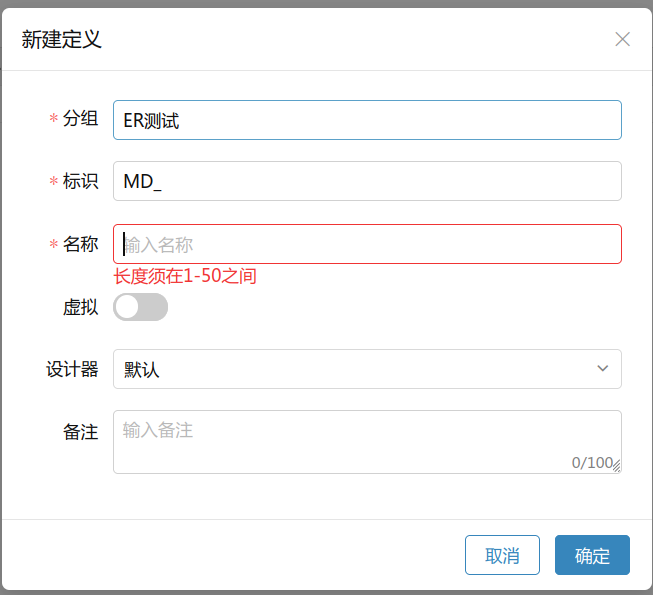Screen dimensions: 653x595
Task: Click the 备注 label text
Action: click(x=80, y=432)
